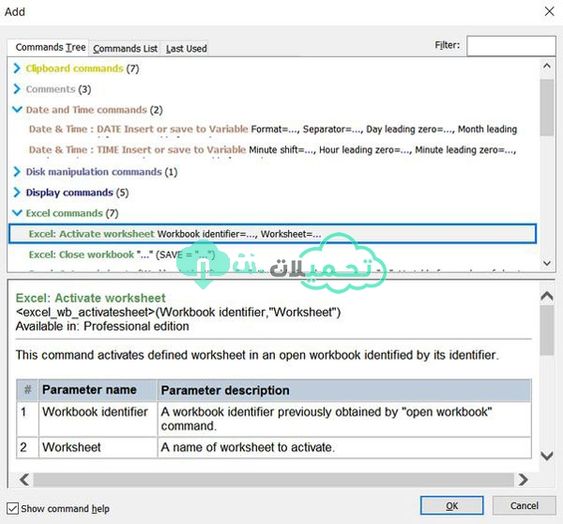Confirm with the OK button

pos(452,506)
